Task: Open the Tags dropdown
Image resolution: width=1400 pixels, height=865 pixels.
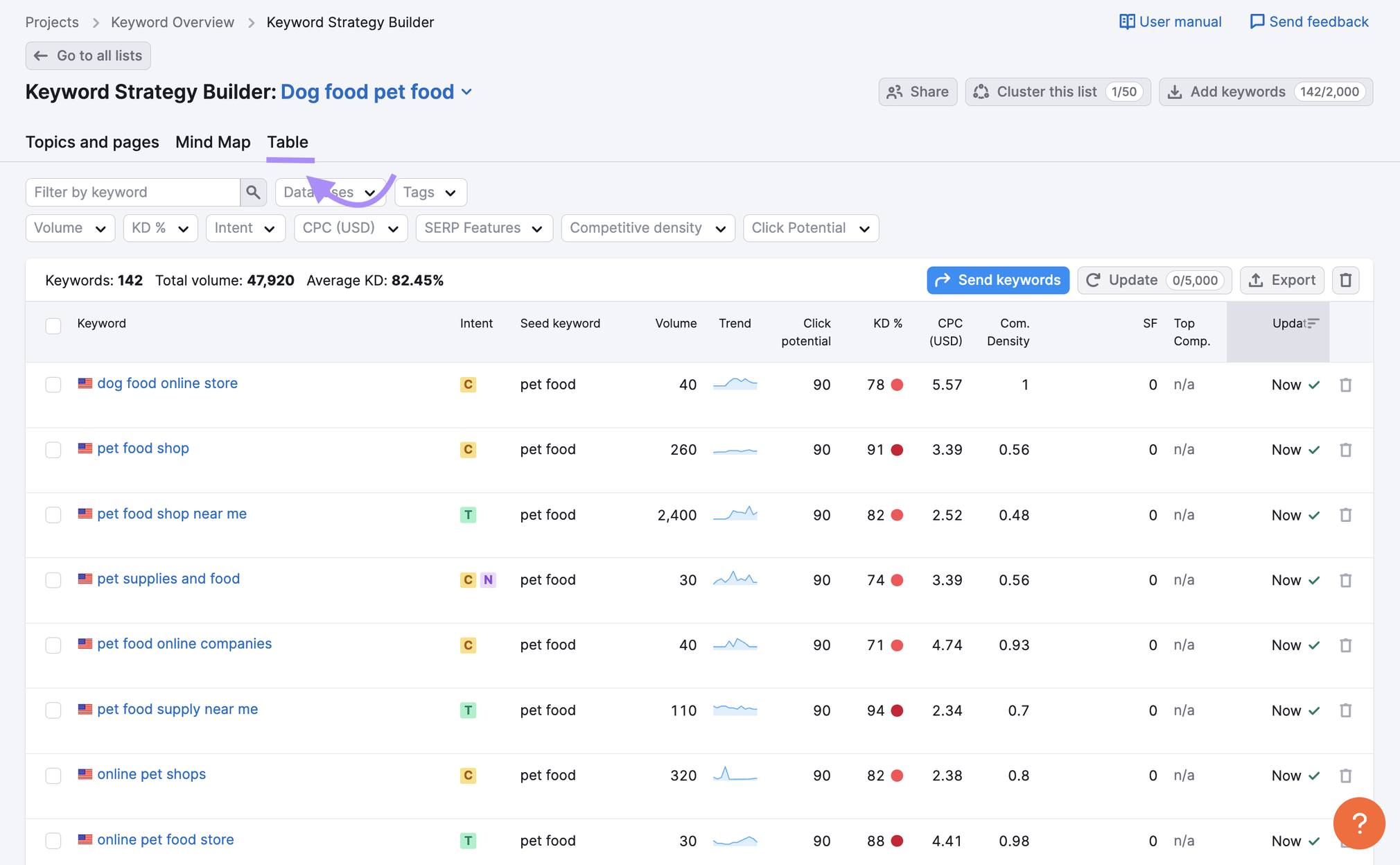Action: tap(430, 192)
